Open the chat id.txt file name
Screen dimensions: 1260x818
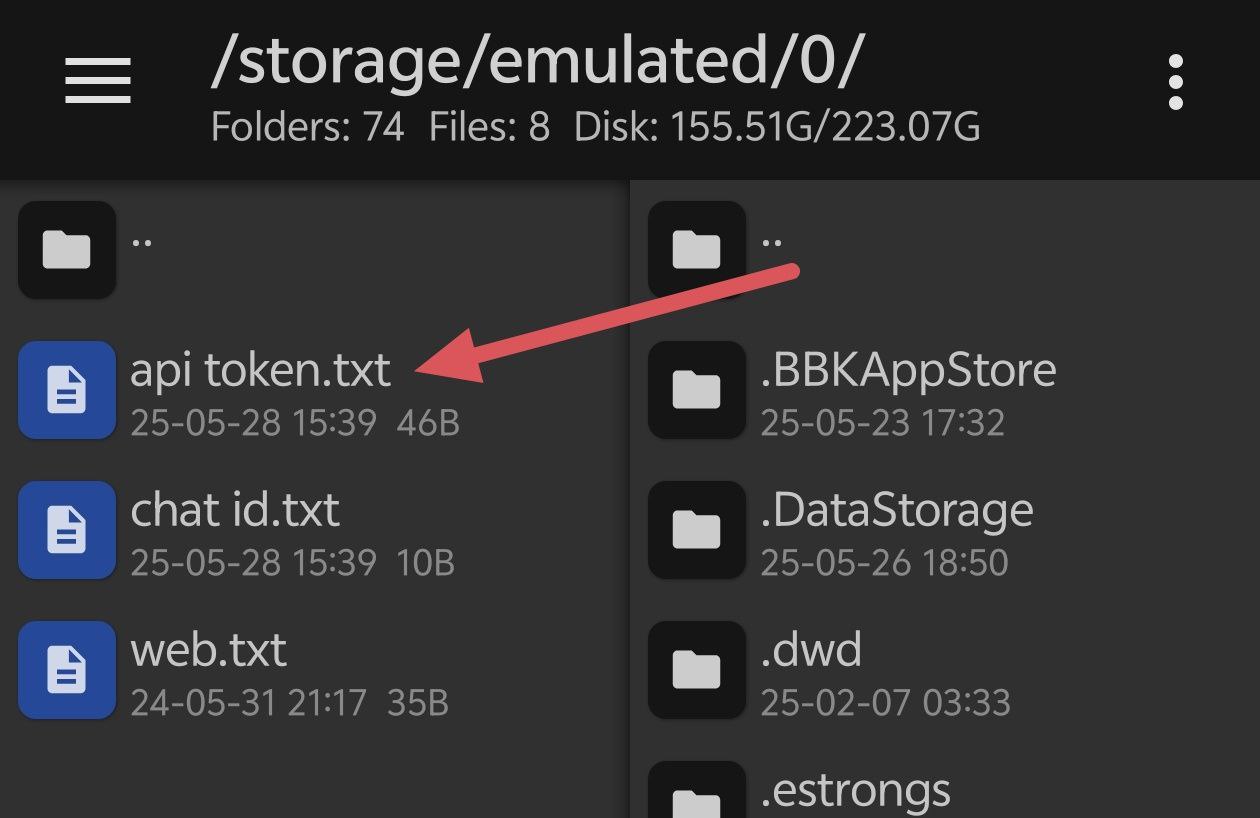(x=235, y=511)
